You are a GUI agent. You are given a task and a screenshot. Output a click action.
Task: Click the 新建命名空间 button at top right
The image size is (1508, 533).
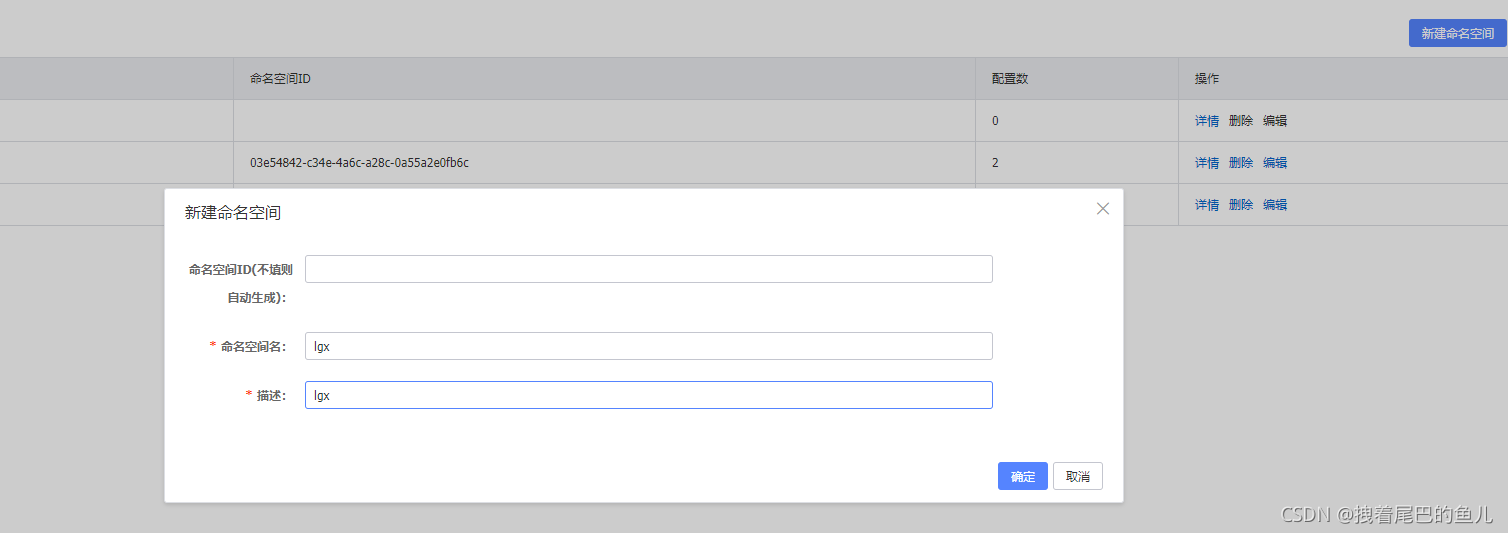pos(1457,33)
